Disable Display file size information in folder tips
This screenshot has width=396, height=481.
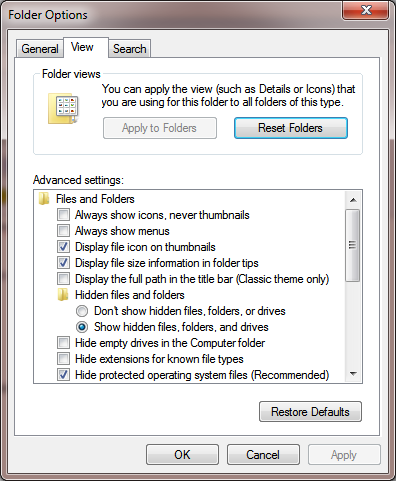click(63, 263)
